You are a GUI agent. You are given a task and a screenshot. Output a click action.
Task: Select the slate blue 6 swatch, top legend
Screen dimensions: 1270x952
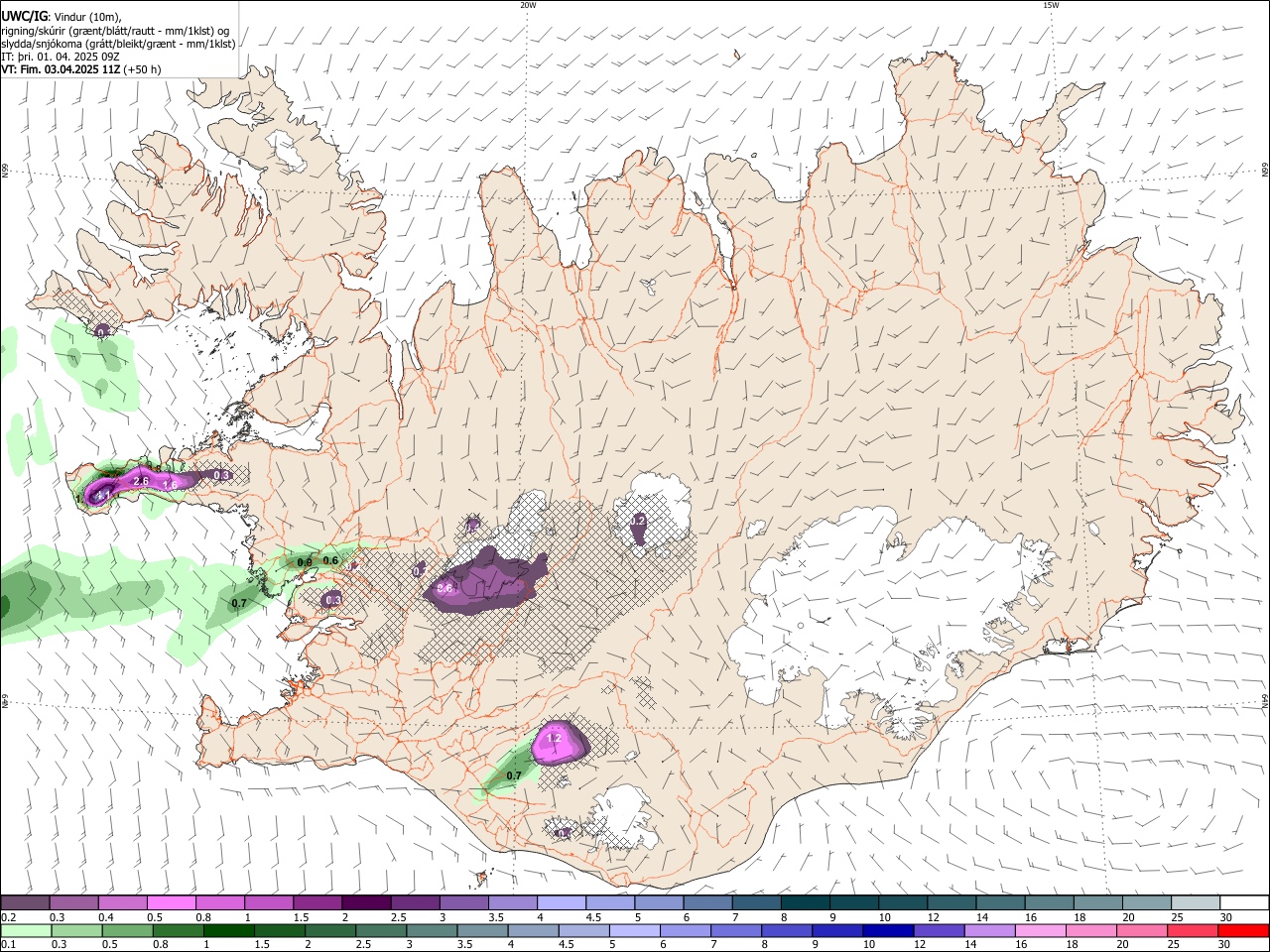coord(707,902)
